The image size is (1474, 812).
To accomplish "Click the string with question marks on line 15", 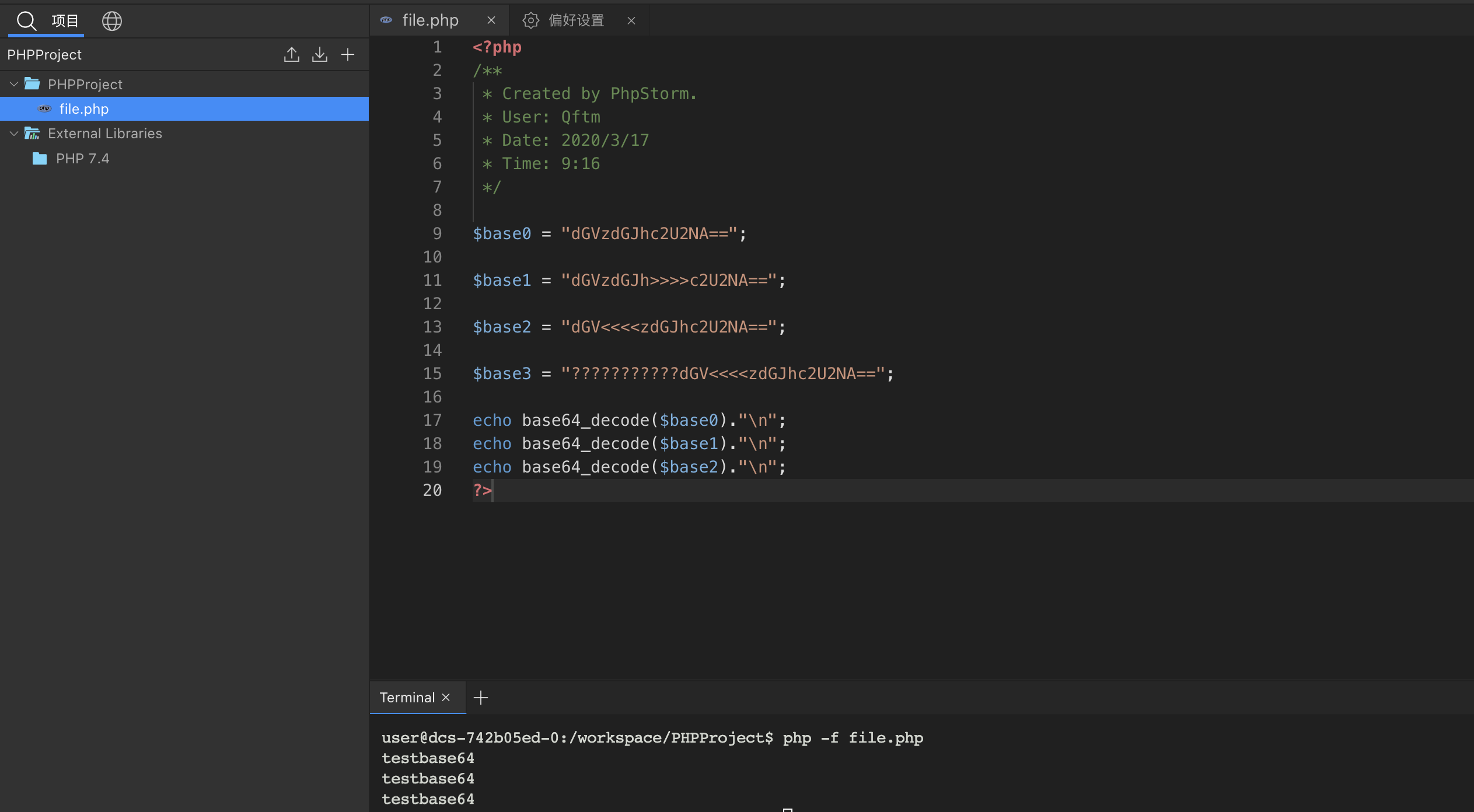I will coord(723,373).
